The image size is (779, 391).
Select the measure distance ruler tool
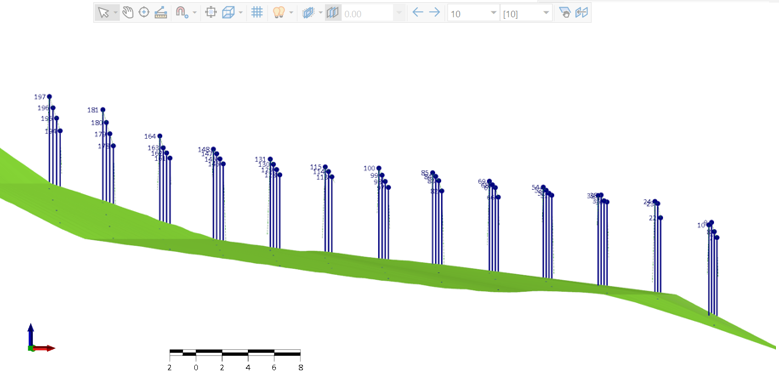[160, 13]
